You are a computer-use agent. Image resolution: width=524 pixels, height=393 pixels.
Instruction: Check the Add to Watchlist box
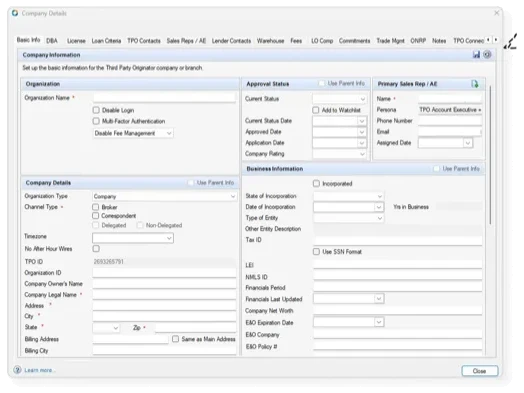point(316,110)
